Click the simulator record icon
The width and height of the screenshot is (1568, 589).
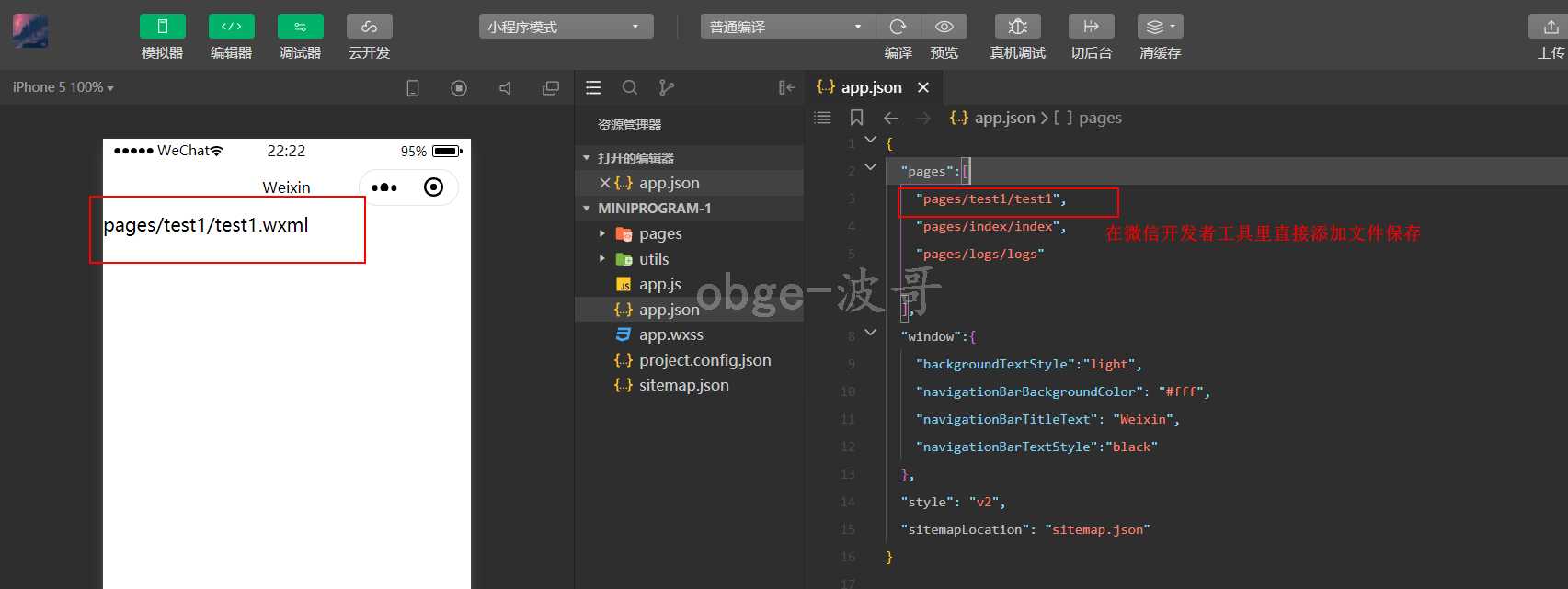point(459,88)
